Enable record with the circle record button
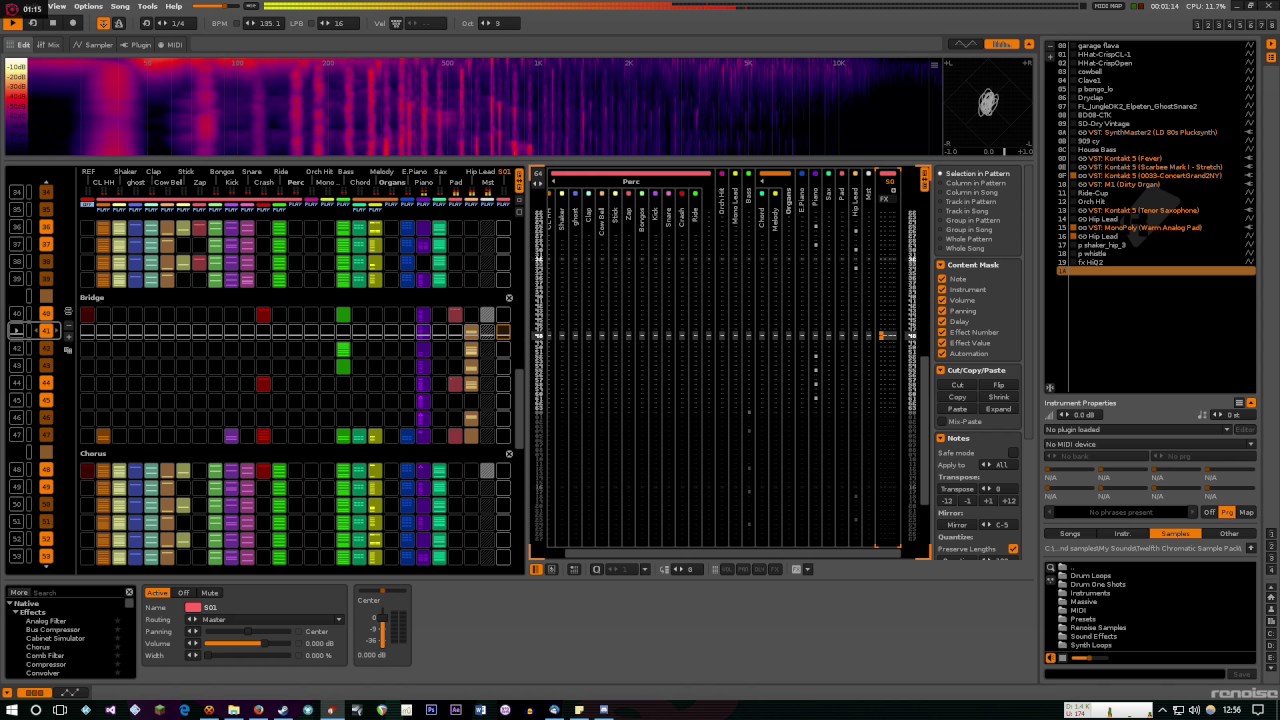 (72, 23)
